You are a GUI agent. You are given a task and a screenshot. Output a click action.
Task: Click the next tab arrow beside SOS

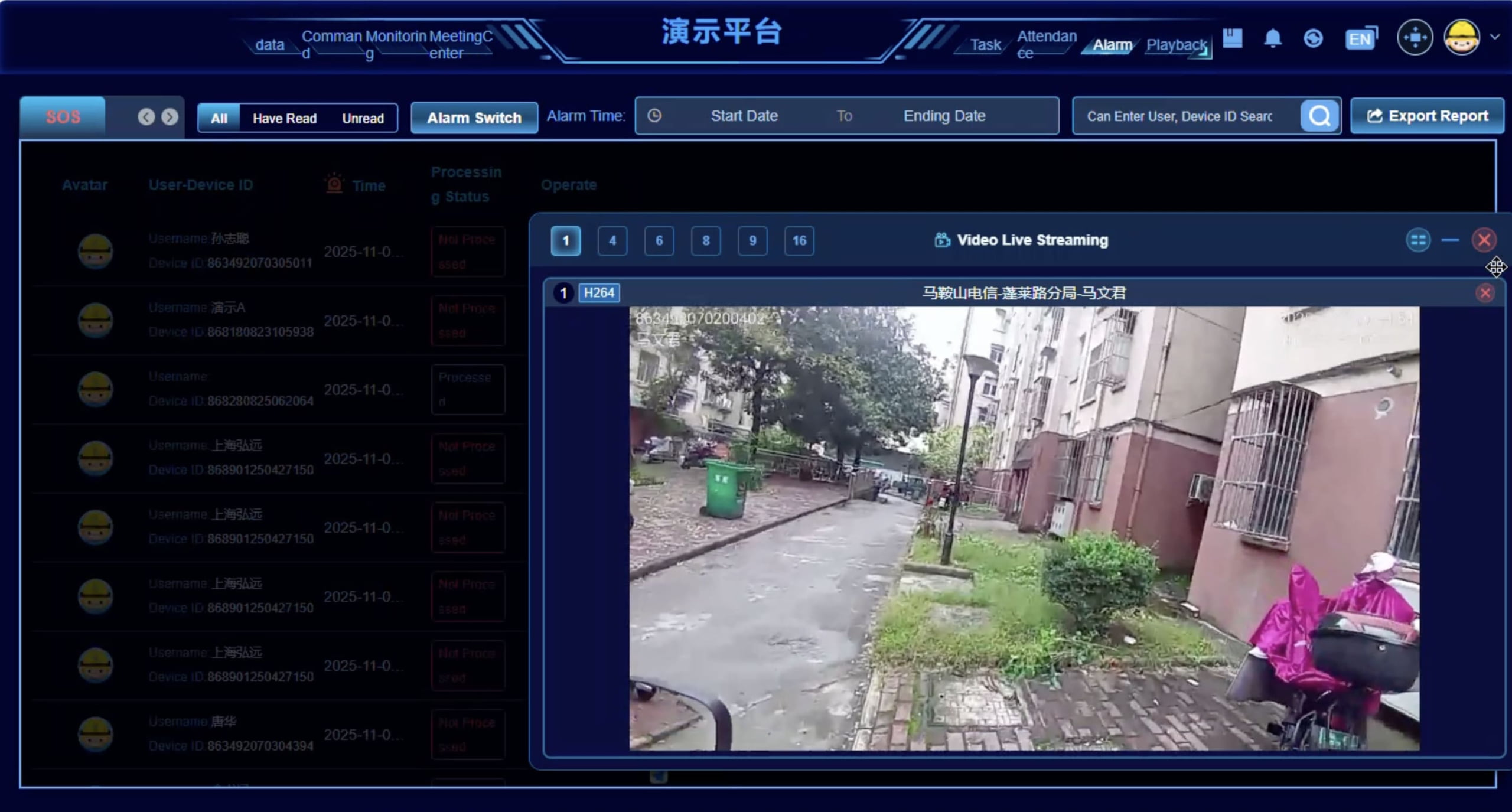coord(170,117)
